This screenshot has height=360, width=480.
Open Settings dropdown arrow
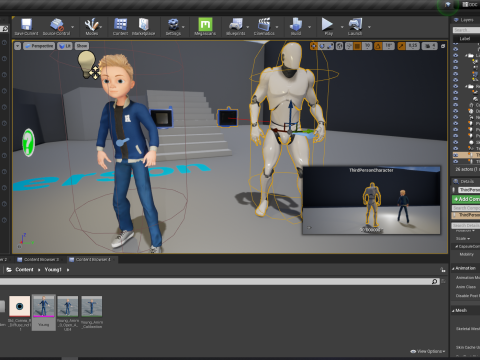coord(183,27)
